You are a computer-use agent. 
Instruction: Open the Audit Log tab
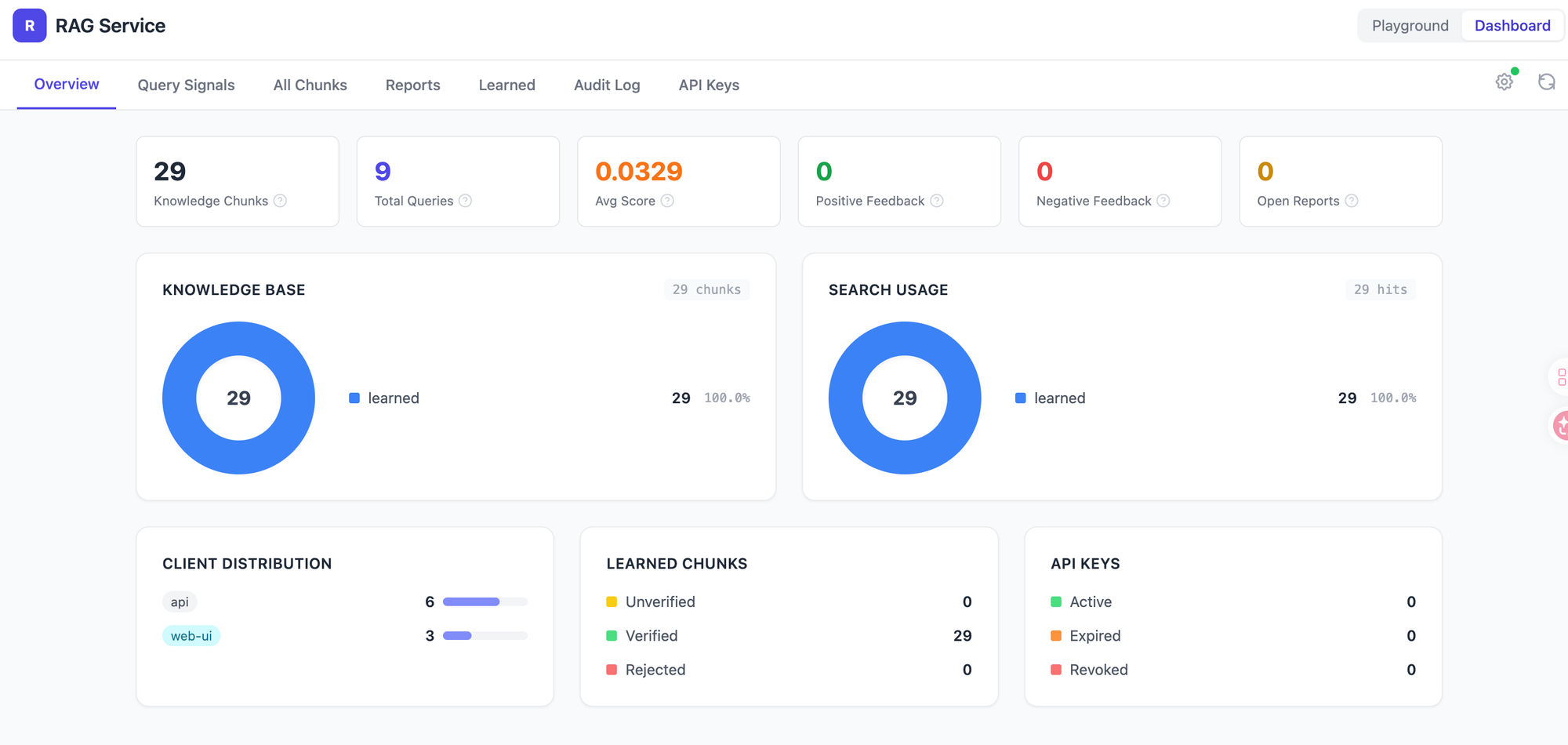(607, 85)
